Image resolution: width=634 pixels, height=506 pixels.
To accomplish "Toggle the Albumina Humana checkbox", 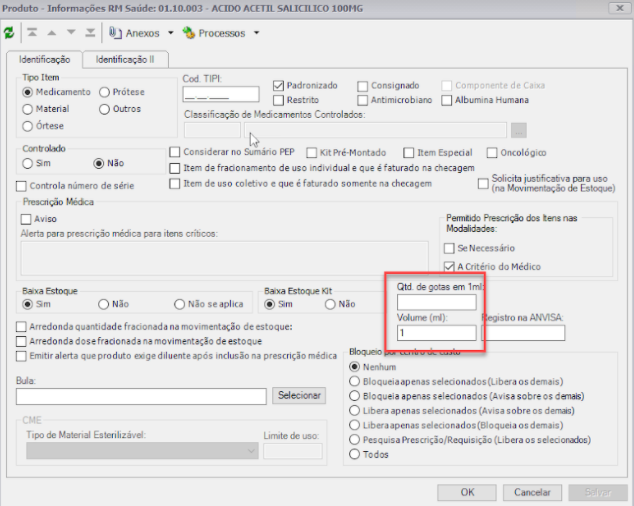I will click(446, 100).
